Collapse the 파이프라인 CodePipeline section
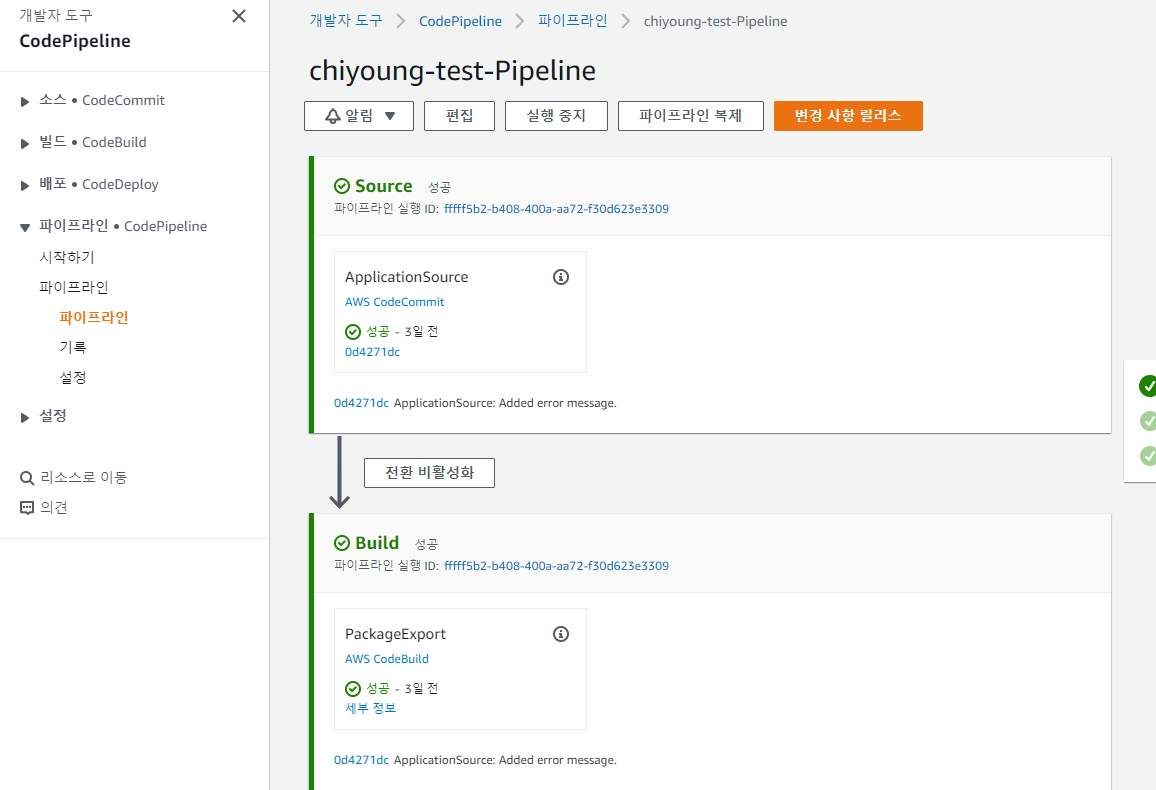Image resolution: width=1156 pixels, height=790 pixels. click(25, 227)
